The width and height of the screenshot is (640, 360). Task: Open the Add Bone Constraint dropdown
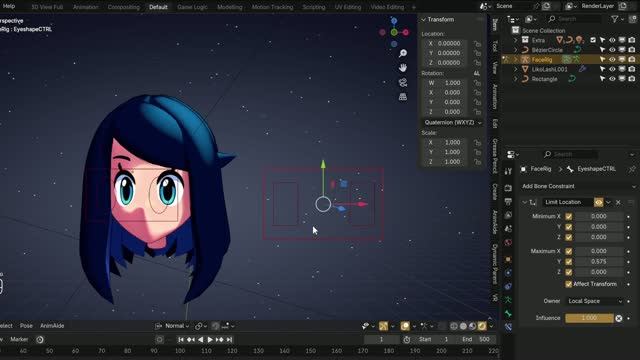[578, 187]
